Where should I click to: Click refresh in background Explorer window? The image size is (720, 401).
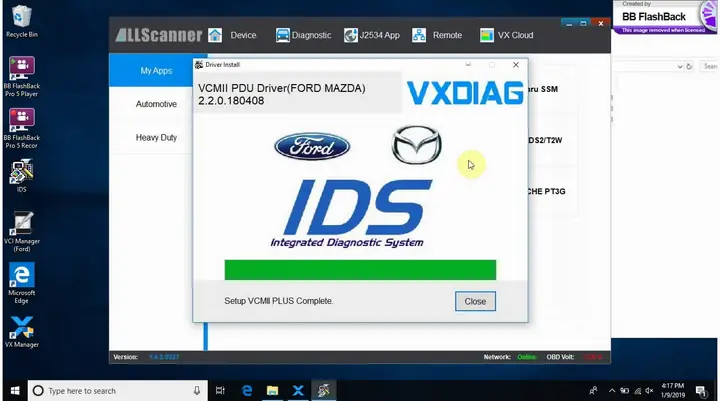coord(689,67)
